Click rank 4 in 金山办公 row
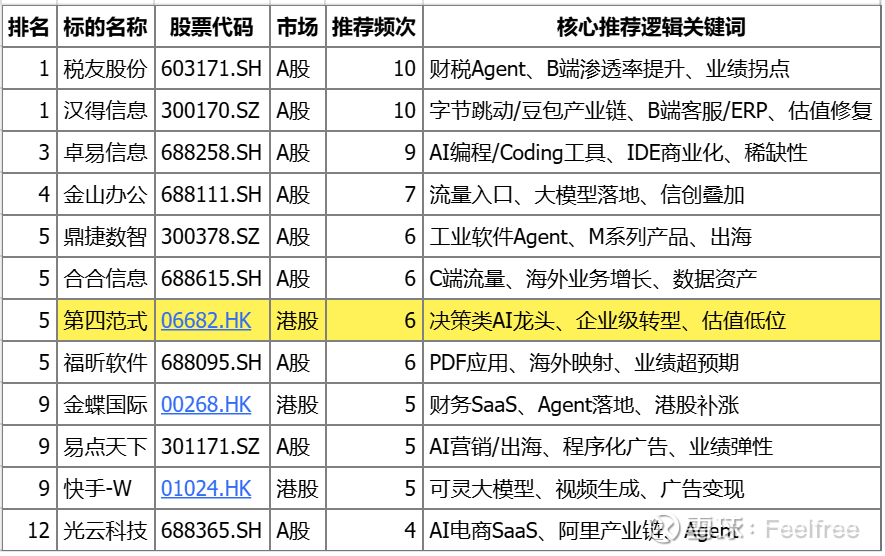The width and height of the screenshot is (885, 556). (x=29, y=194)
